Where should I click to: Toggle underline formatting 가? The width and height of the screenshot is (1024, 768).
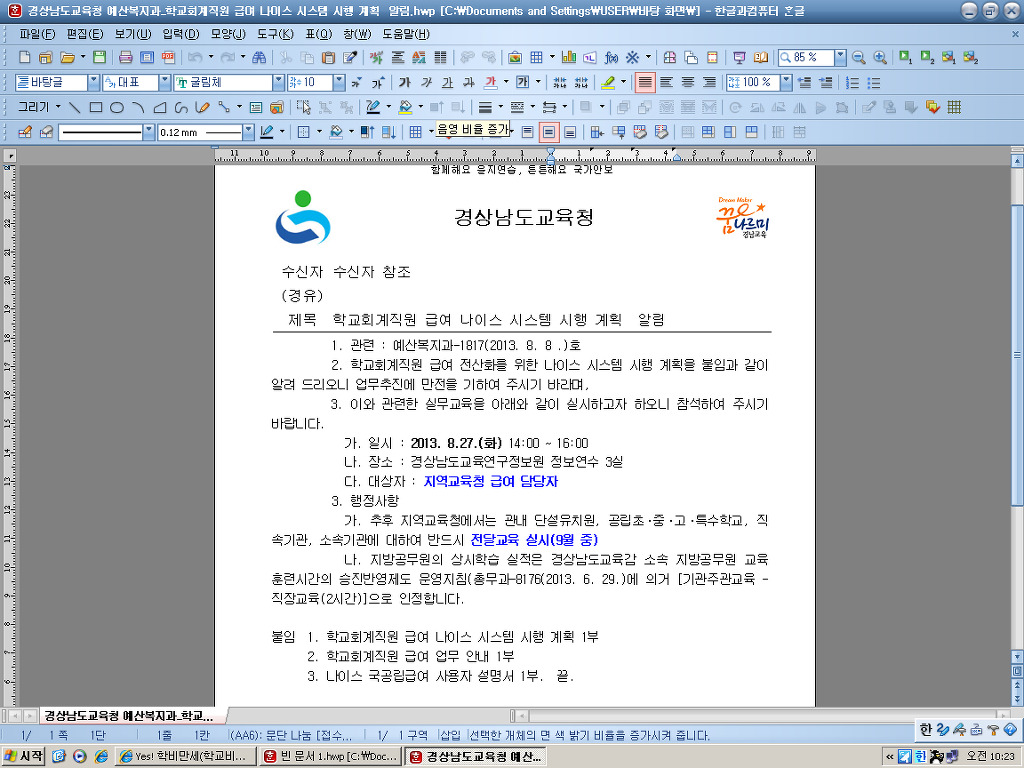[x=447, y=82]
